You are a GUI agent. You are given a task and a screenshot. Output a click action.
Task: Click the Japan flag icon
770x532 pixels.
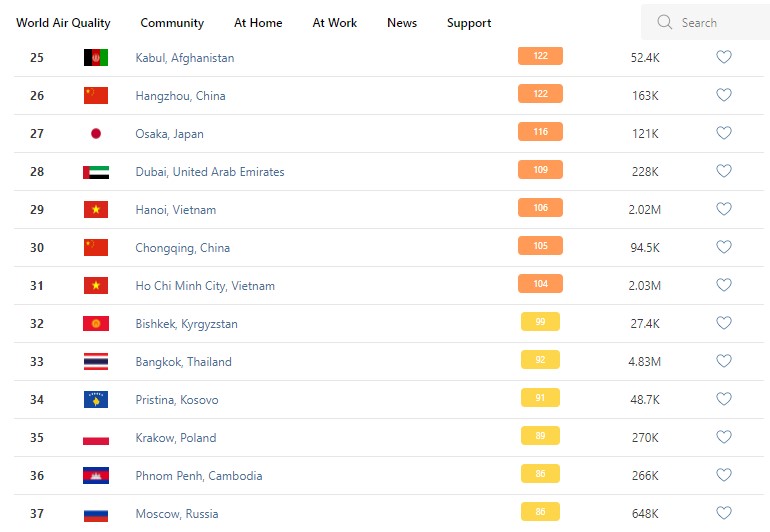click(x=96, y=134)
